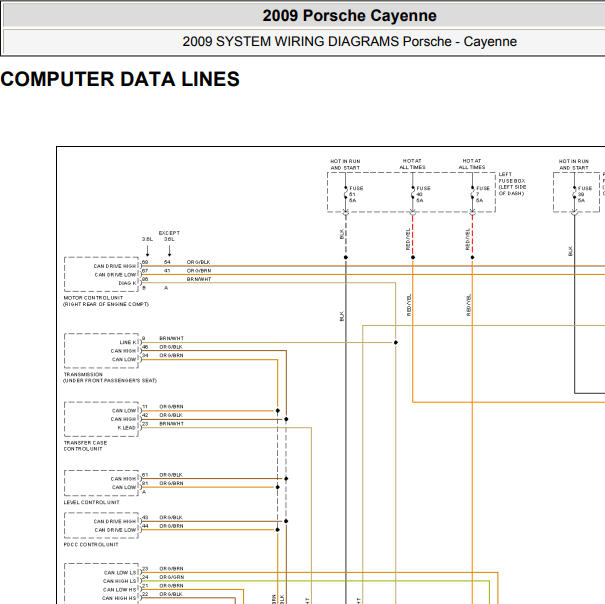This screenshot has width=605, height=604.
Task: Click the COMPUTER DATA LINES heading
Action: pos(120,79)
